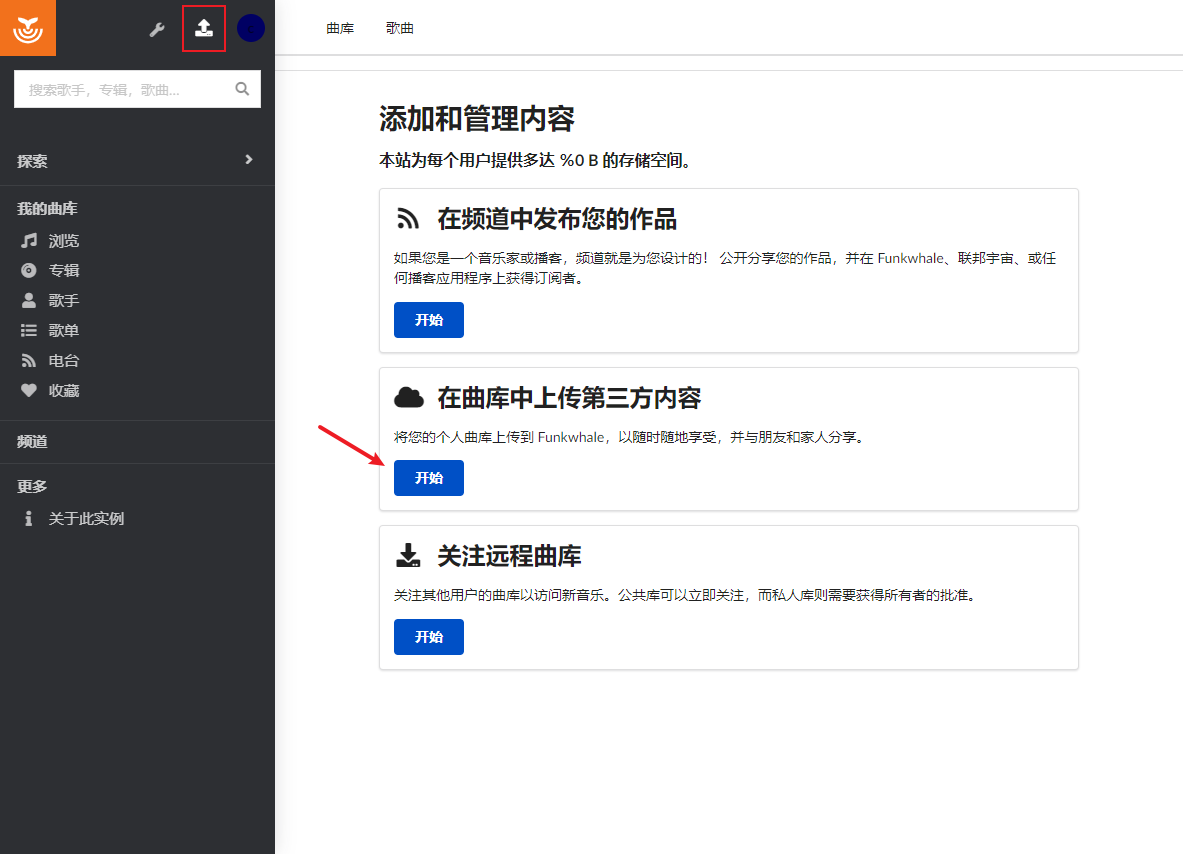Screen dimensions: 1183x854
Task: Open the 歌手 artists sidebar link
Action: pos(63,300)
